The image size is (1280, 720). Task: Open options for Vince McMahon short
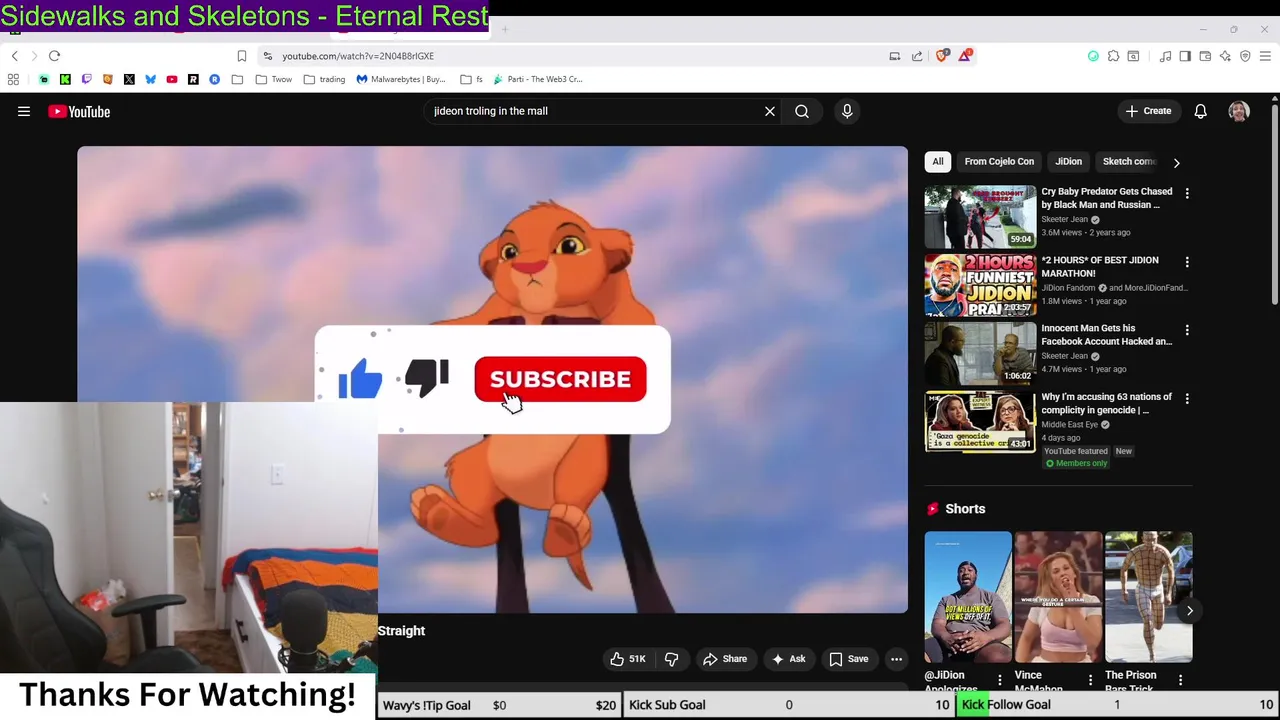coord(1090,680)
